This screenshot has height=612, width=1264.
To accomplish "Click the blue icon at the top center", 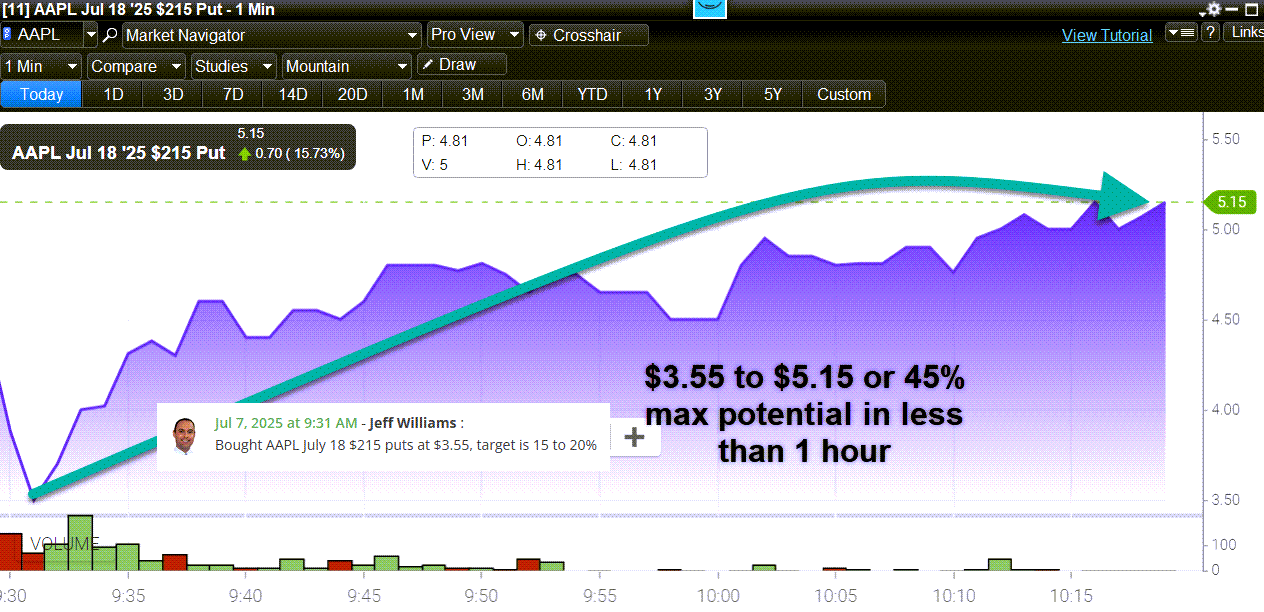I will point(710,8).
